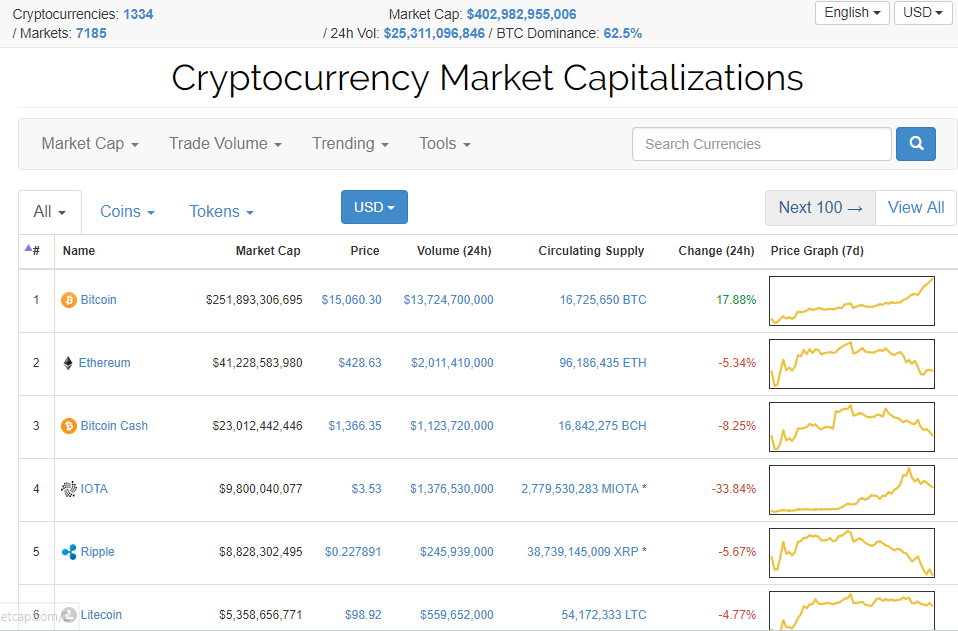The image size is (958, 631).
Task: Sort table by Volume (24h) header
Action: pos(454,250)
